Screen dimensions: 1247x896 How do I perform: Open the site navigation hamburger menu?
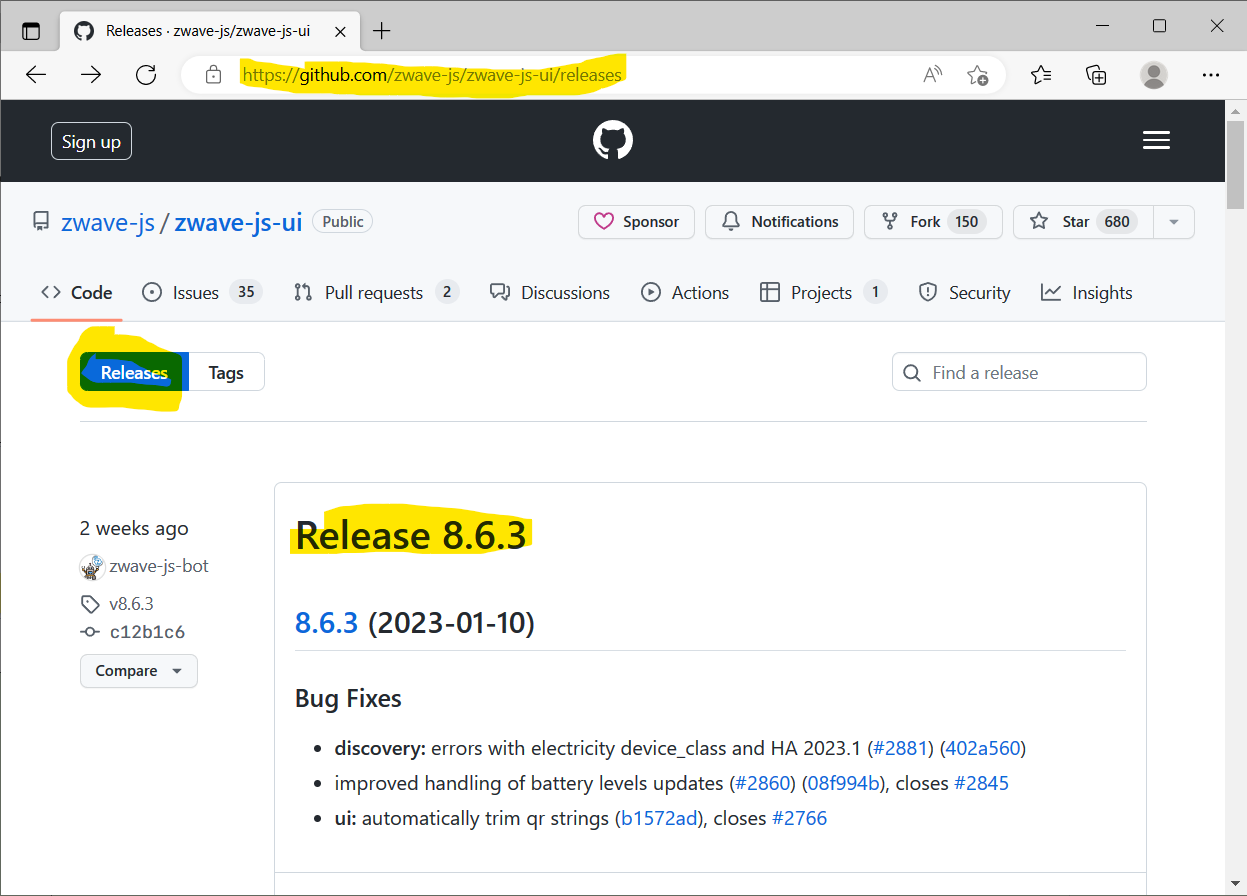[1156, 140]
